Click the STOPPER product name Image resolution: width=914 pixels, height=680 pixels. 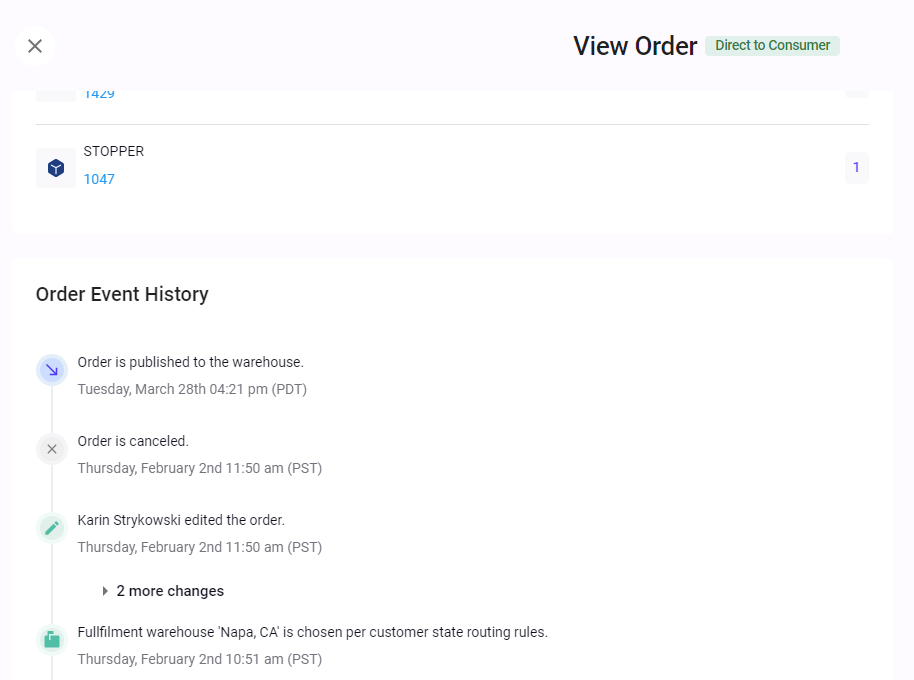[x=114, y=152]
